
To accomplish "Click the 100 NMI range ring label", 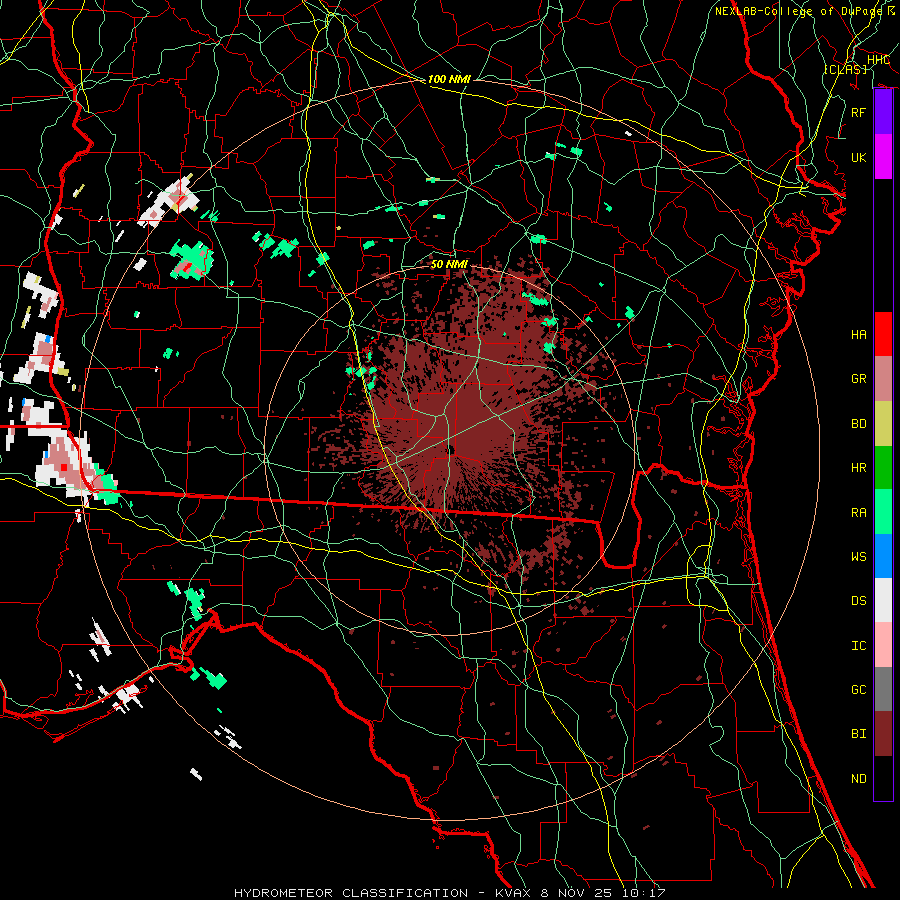I will coord(449,79).
